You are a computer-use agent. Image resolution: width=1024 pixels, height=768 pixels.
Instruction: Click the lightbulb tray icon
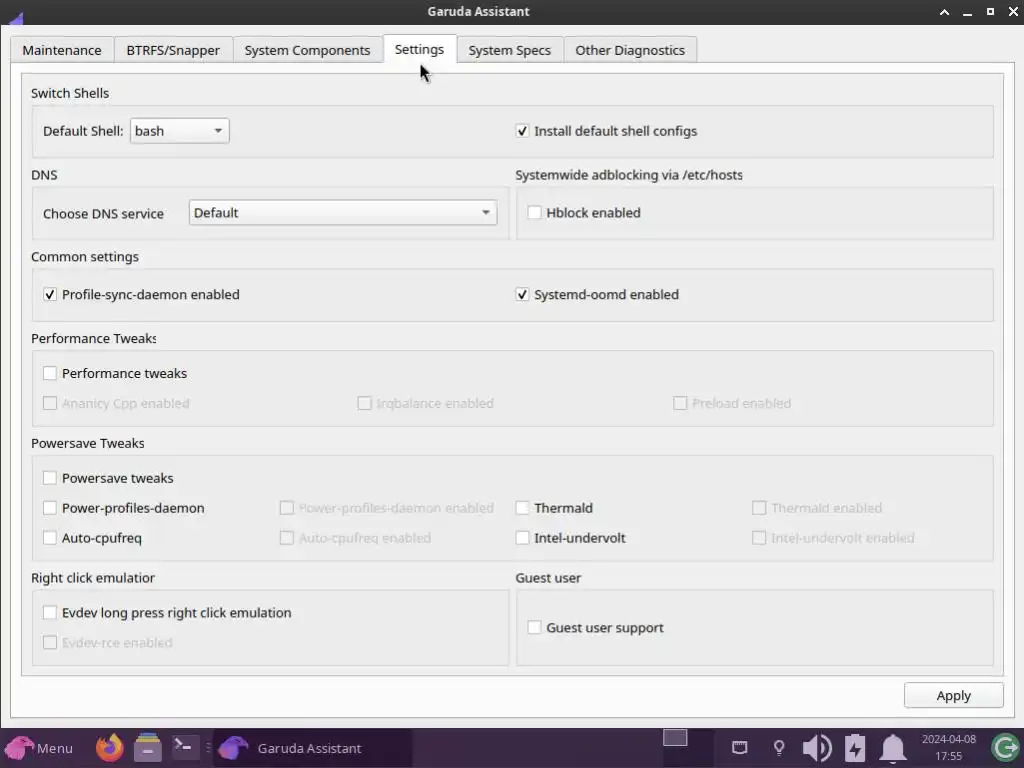point(778,748)
